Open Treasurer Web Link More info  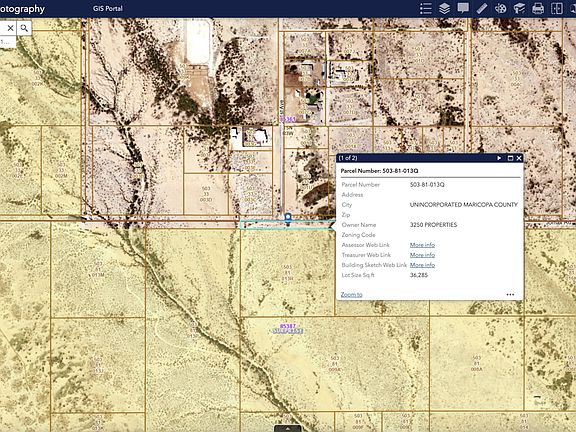point(422,255)
